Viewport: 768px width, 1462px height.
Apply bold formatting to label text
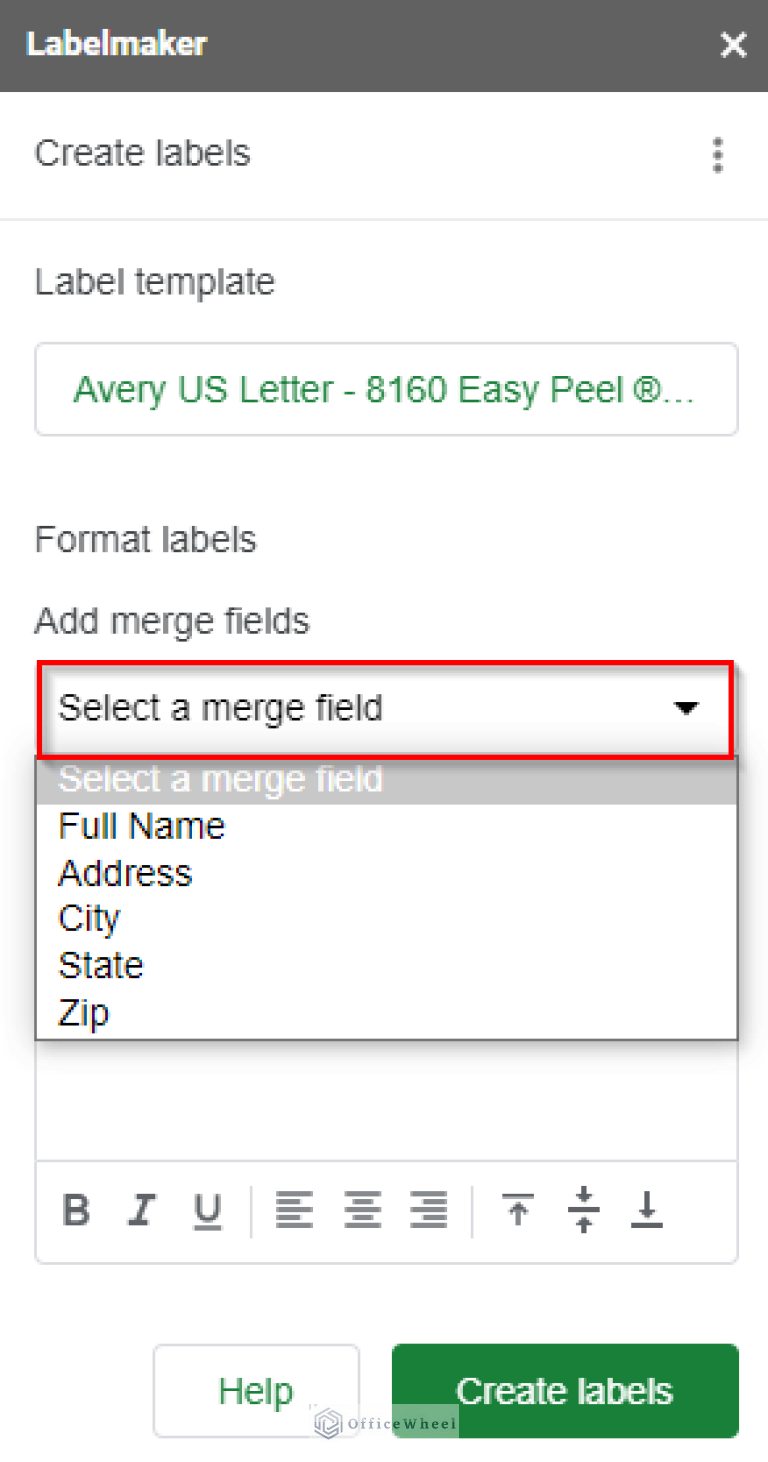pyautogui.click(x=76, y=1210)
